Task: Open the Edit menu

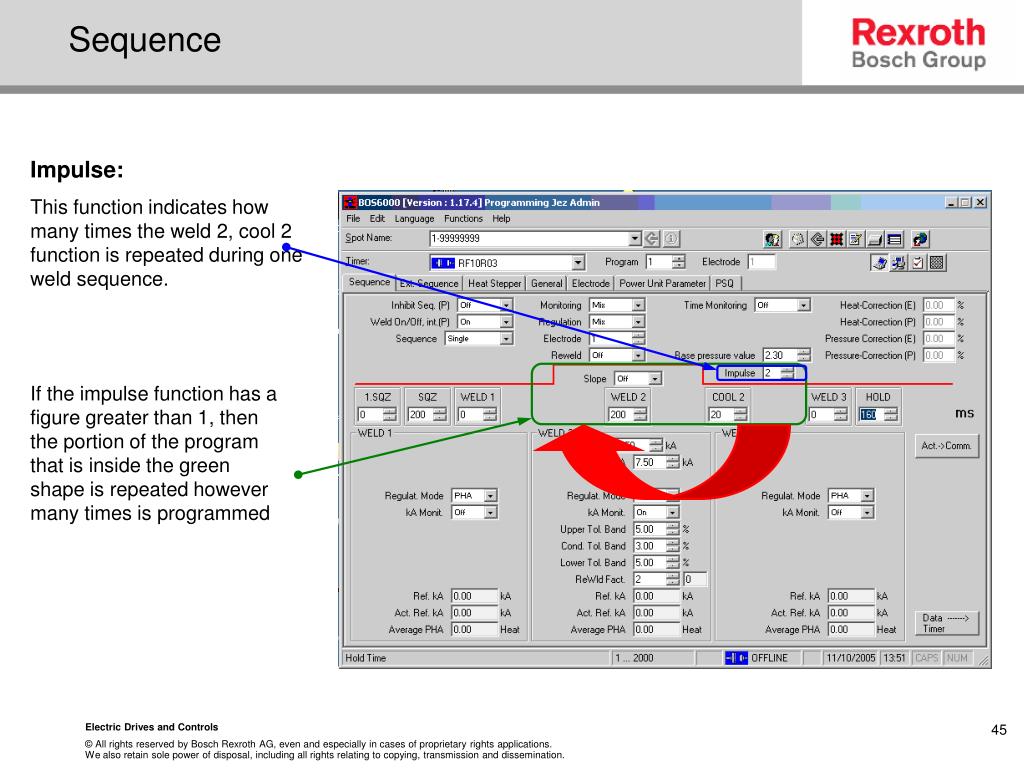Action: click(377, 219)
